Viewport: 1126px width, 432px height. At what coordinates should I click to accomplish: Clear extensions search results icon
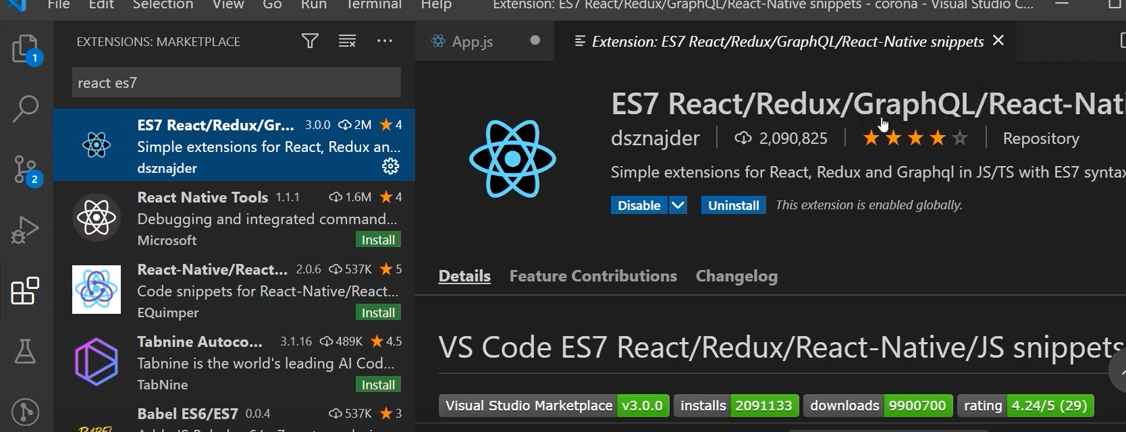pyautogui.click(x=347, y=42)
